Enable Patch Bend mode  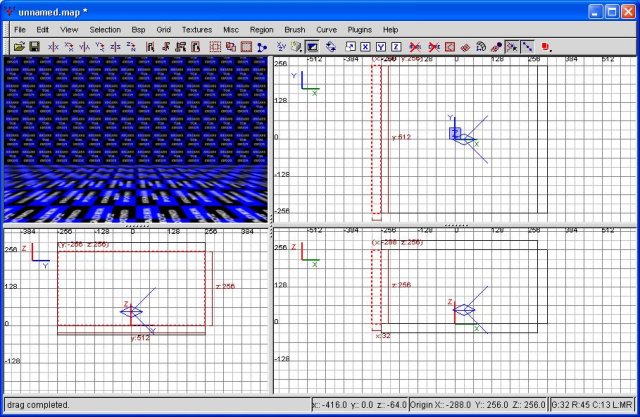(x=481, y=47)
